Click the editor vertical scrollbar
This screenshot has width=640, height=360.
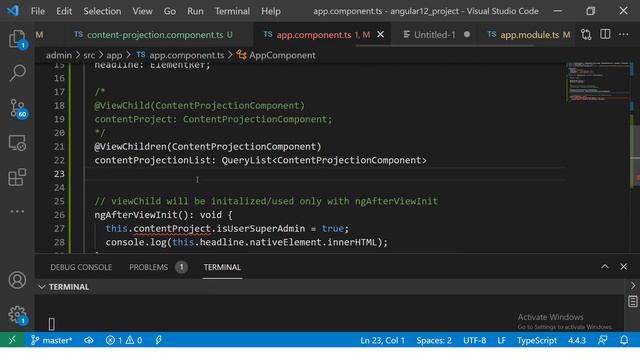(635, 155)
